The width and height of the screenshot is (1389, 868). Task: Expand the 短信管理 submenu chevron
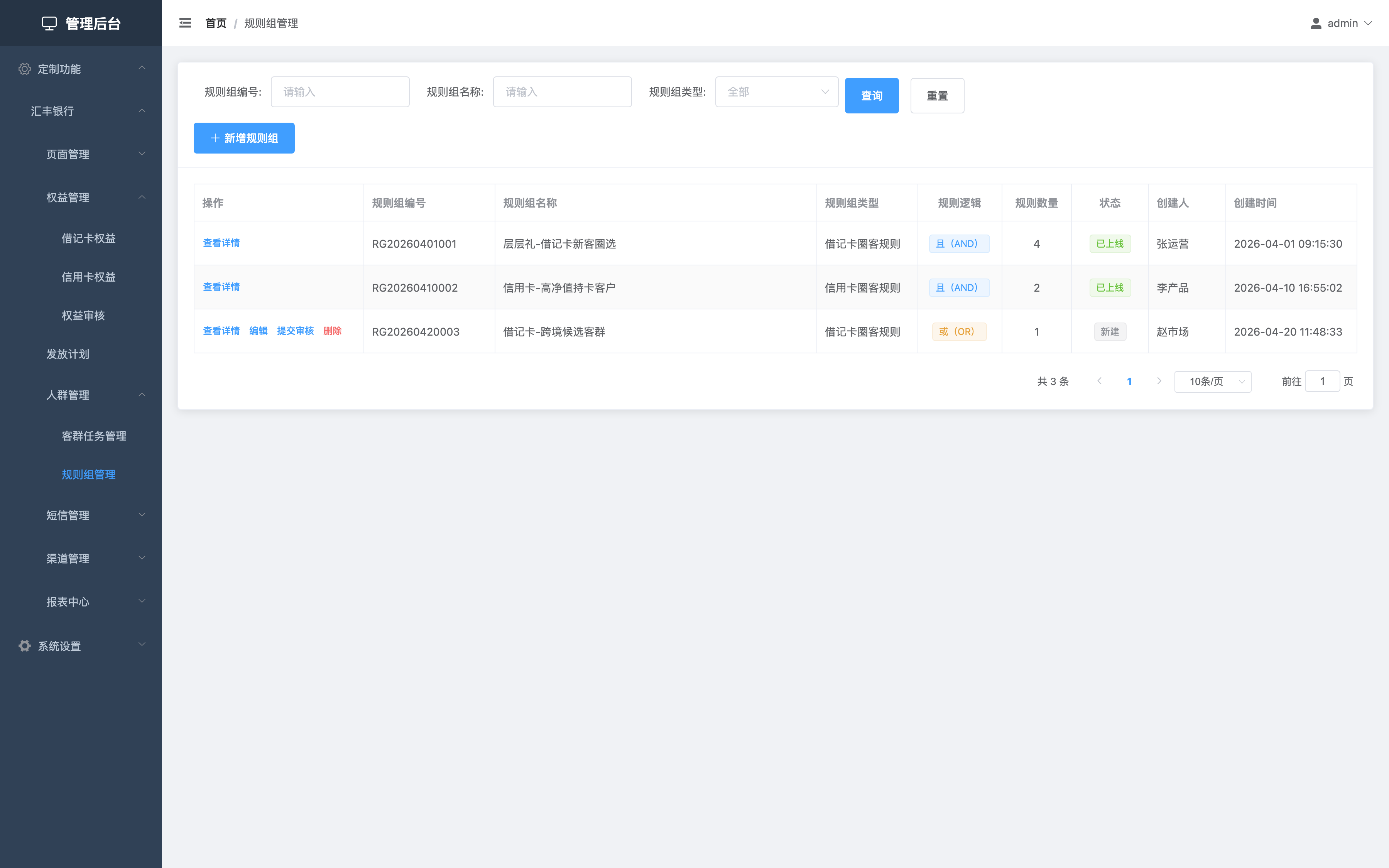coord(142,515)
